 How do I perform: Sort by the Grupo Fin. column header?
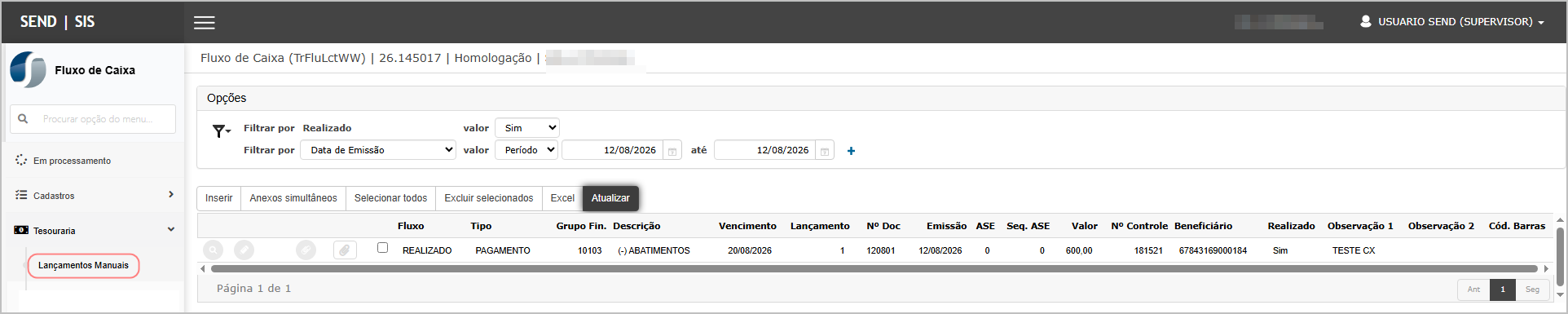point(581,226)
